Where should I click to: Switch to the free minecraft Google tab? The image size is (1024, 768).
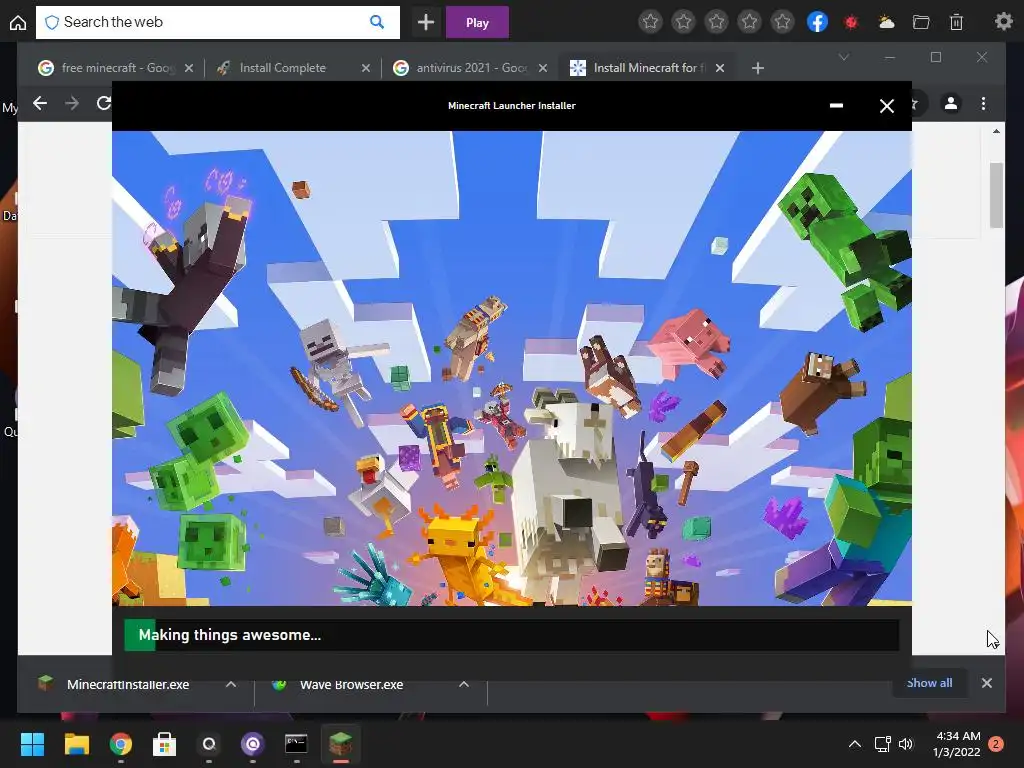116,68
